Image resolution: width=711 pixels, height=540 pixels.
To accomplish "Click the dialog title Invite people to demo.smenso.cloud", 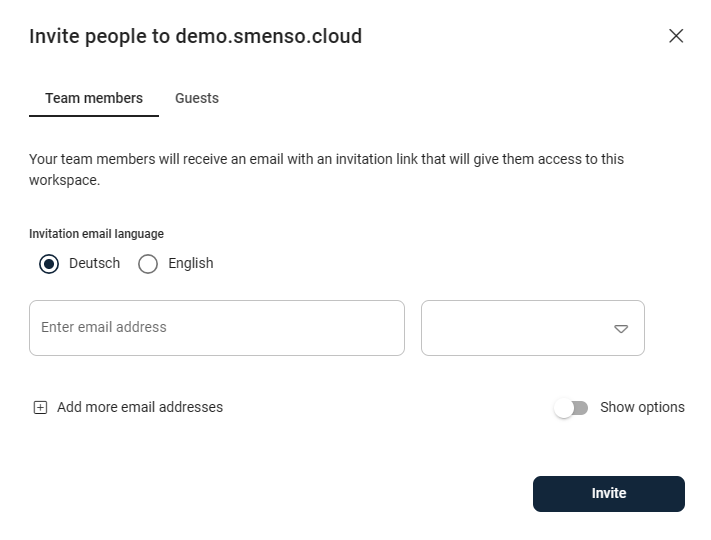I will point(195,36).
